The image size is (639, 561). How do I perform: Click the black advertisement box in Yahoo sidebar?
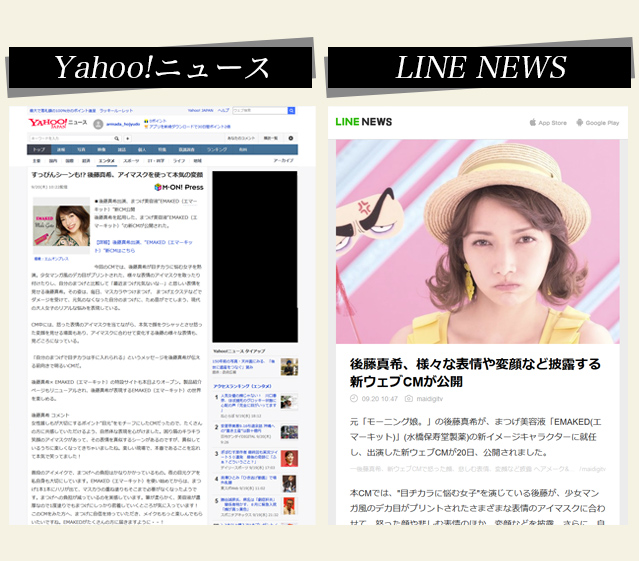pos(255,257)
